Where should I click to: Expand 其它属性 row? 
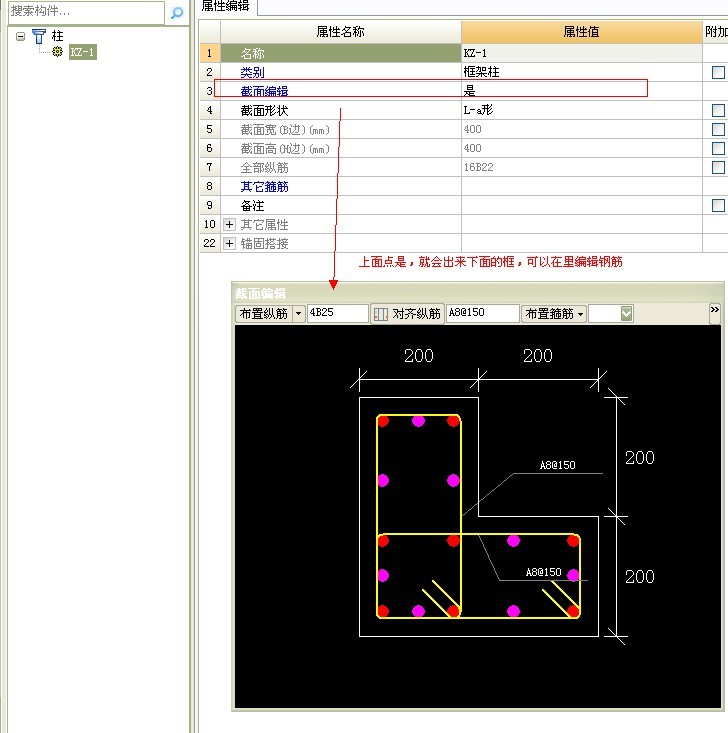(x=229, y=224)
